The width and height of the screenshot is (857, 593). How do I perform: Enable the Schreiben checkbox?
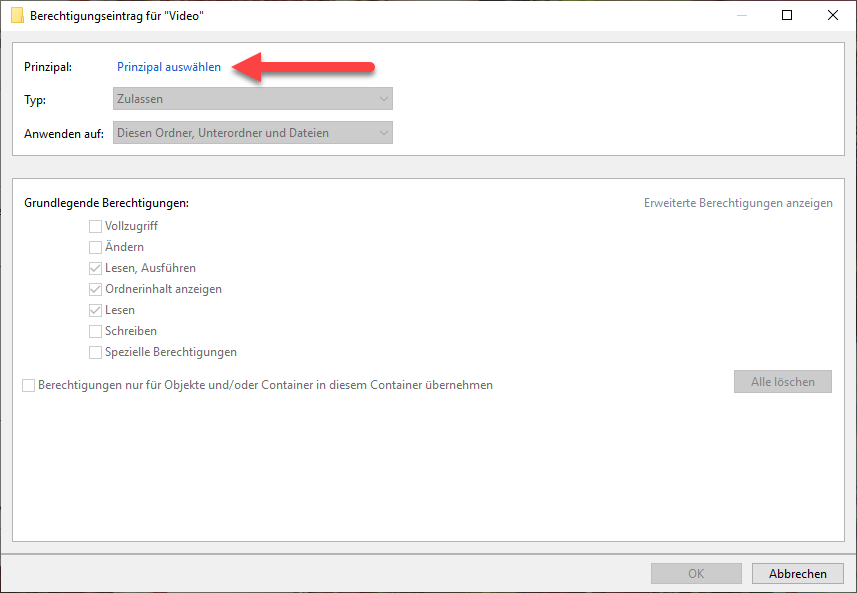(x=95, y=331)
